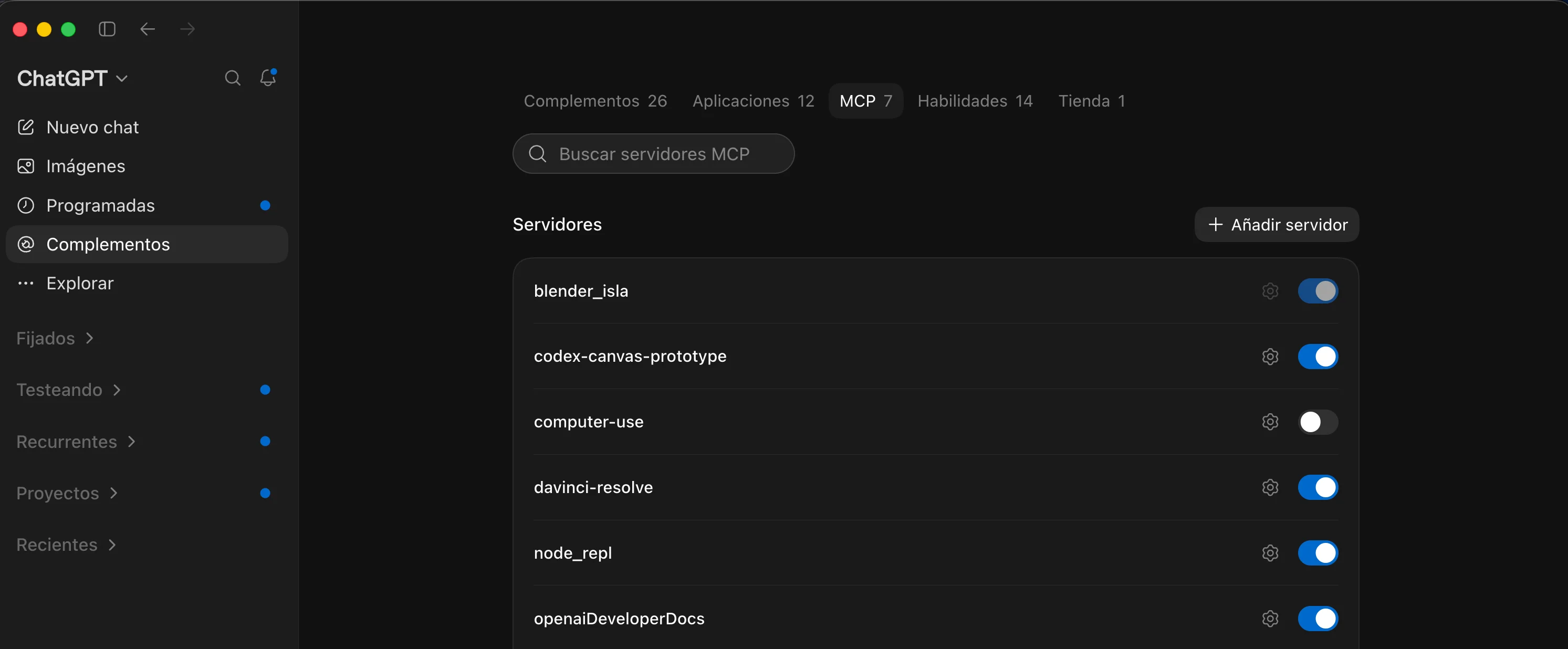Click the computer-use server name
The height and width of the screenshot is (649, 1568).
[588, 422]
